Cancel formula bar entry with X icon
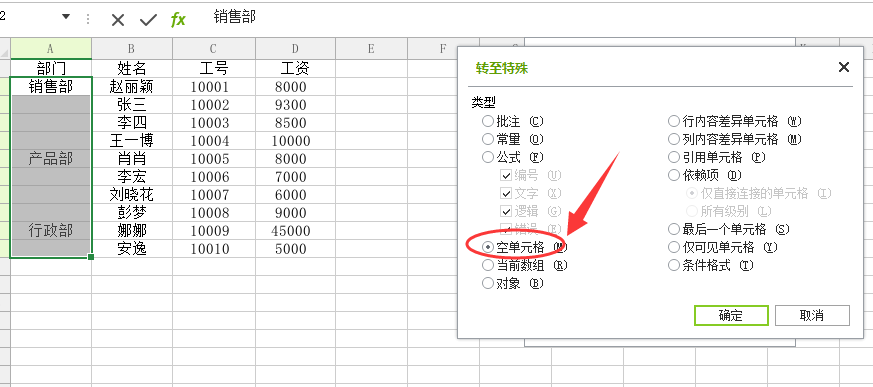The image size is (873, 387). point(117,20)
